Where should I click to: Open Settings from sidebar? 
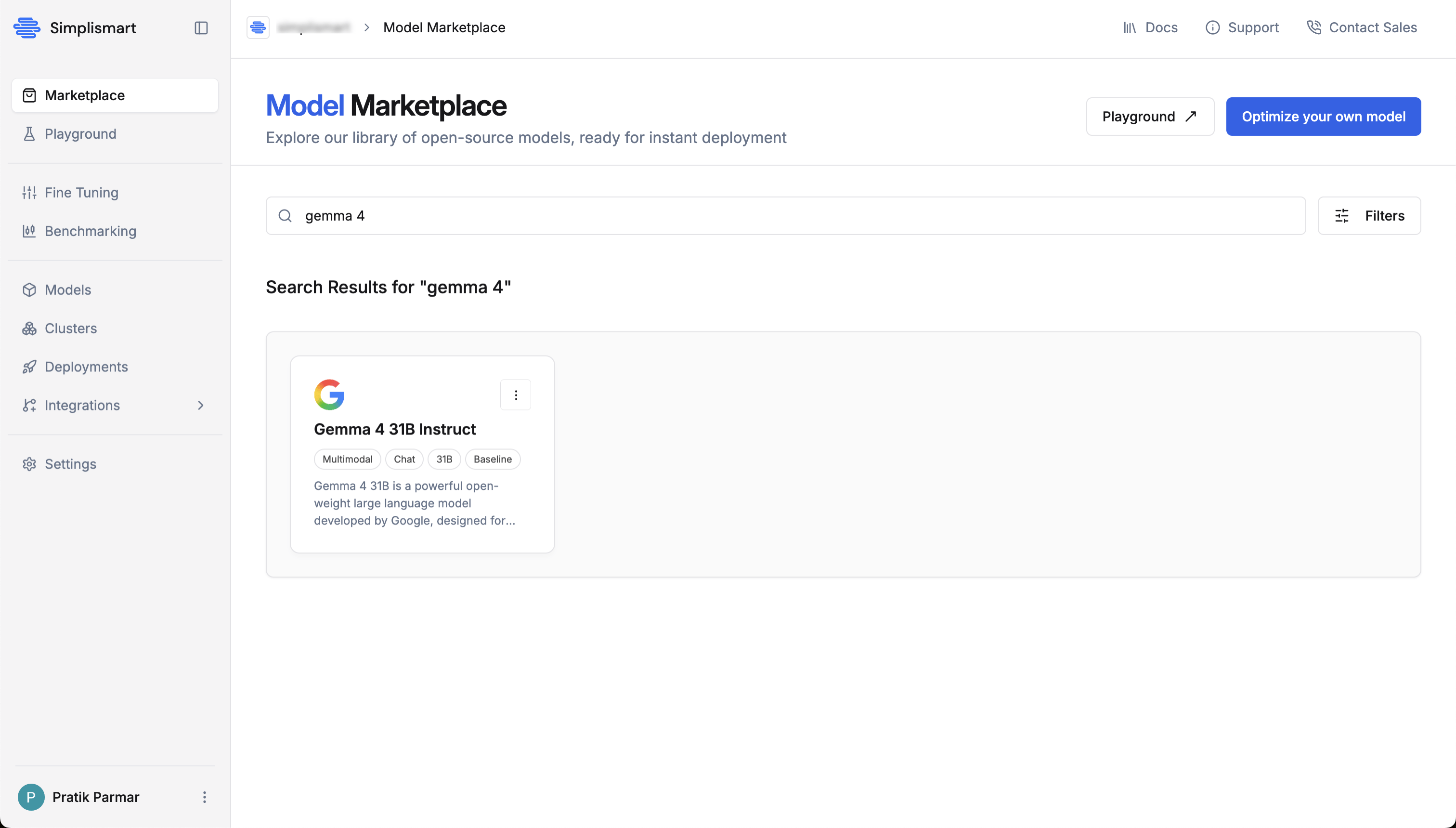point(115,463)
